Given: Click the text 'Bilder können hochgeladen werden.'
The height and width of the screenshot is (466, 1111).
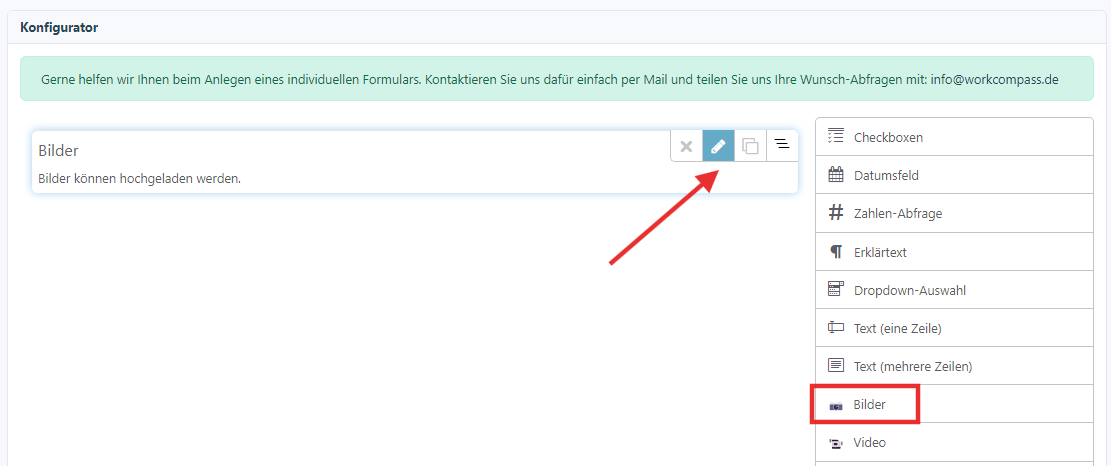Looking at the screenshot, I should tap(140, 178).
